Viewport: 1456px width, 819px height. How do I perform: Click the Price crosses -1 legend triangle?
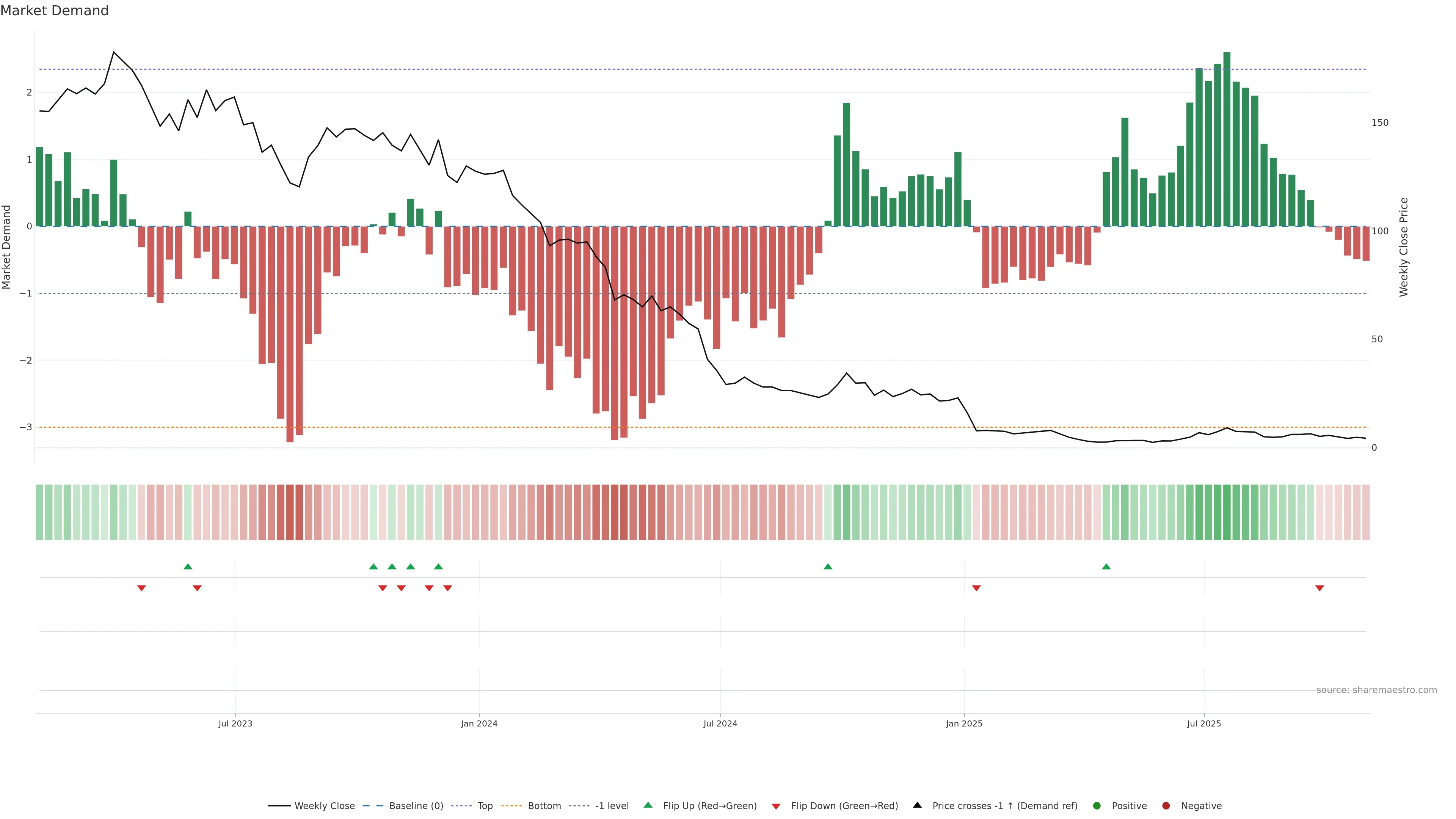[x=917, y=805]
